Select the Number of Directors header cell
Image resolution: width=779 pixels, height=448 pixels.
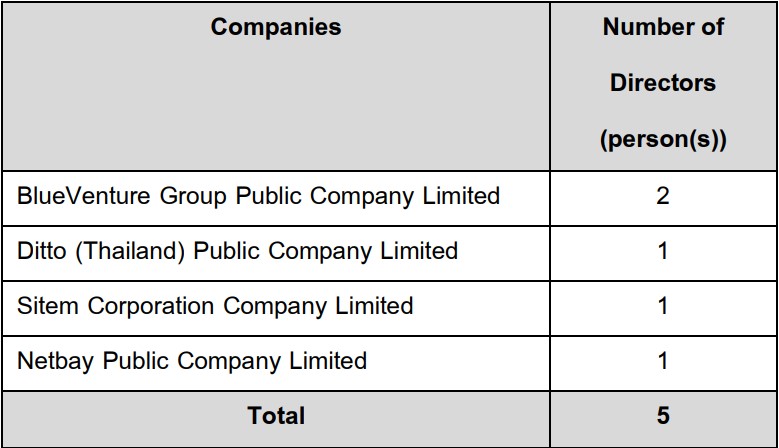(663, 86)
